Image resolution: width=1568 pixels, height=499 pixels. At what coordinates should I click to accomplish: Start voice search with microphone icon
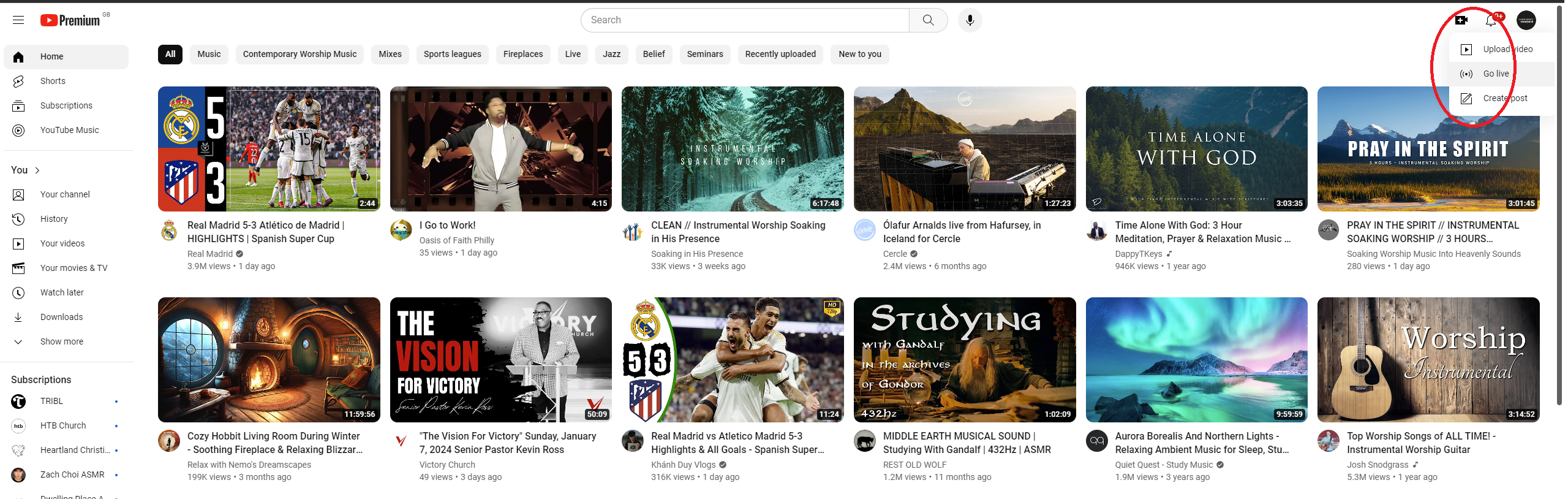(970, 20)
